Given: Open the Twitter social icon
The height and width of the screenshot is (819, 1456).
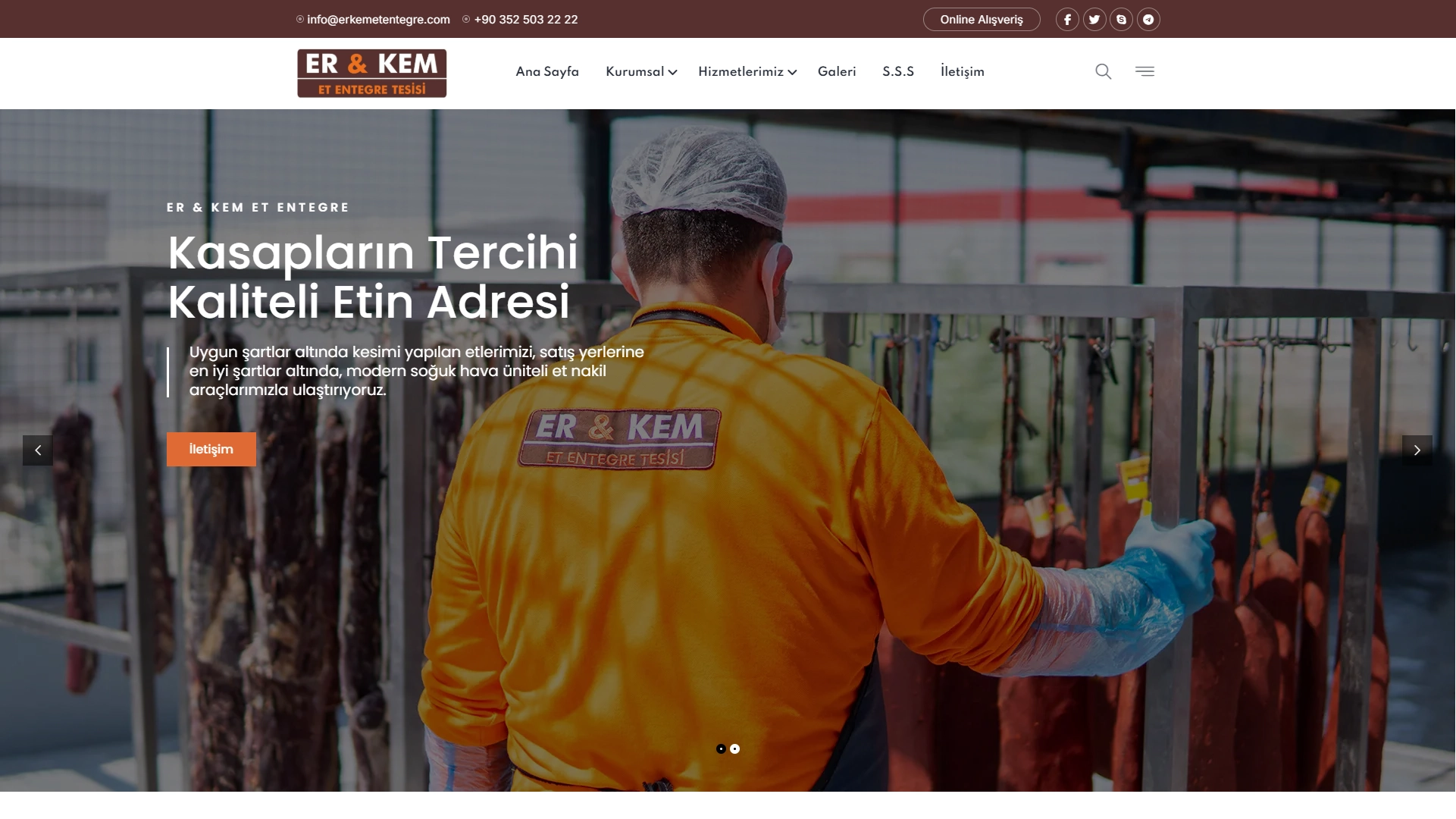Looking at the screenshot, I should (x=1094, y=20).
